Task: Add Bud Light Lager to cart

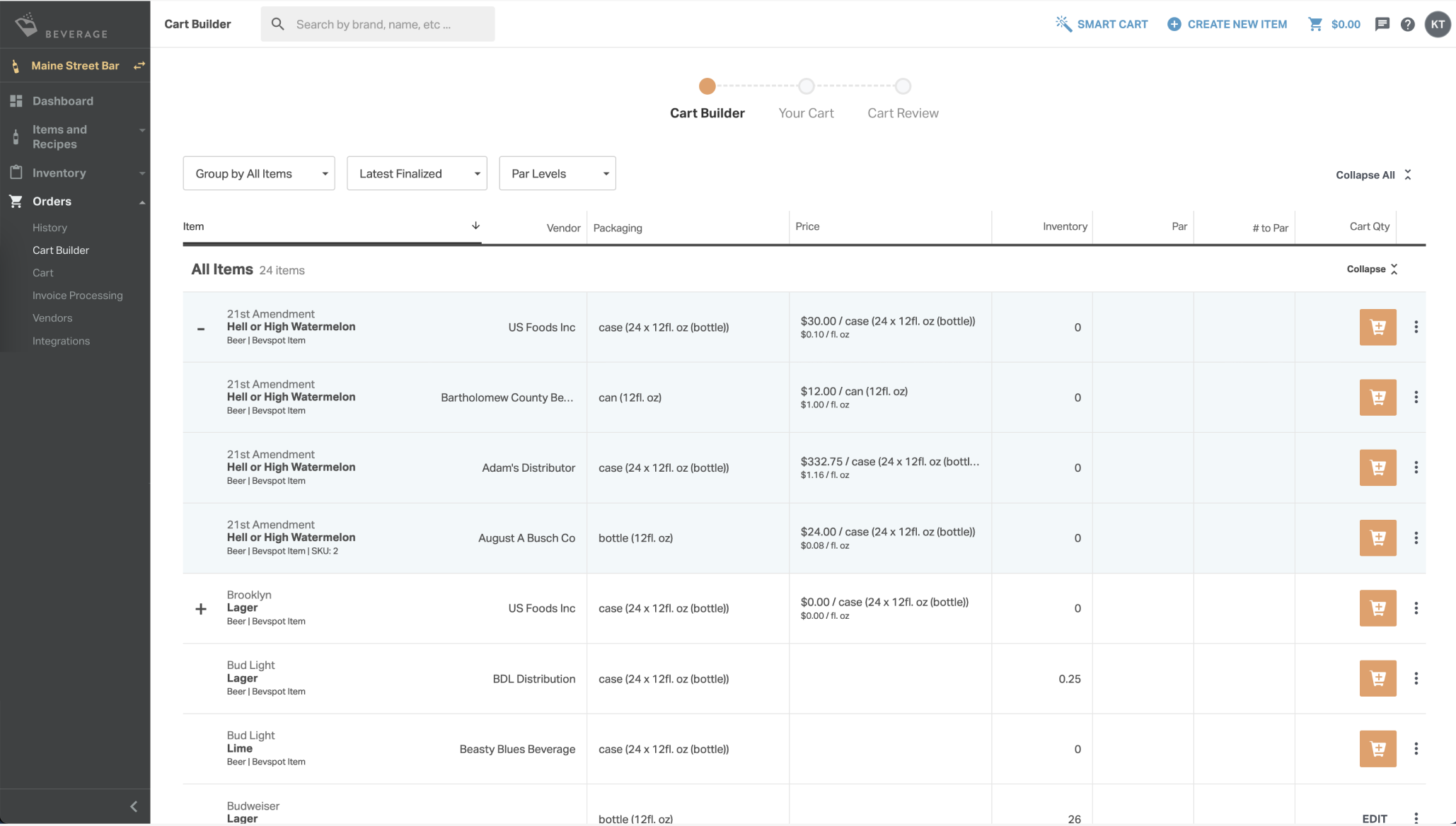Action: (1377, 678)
